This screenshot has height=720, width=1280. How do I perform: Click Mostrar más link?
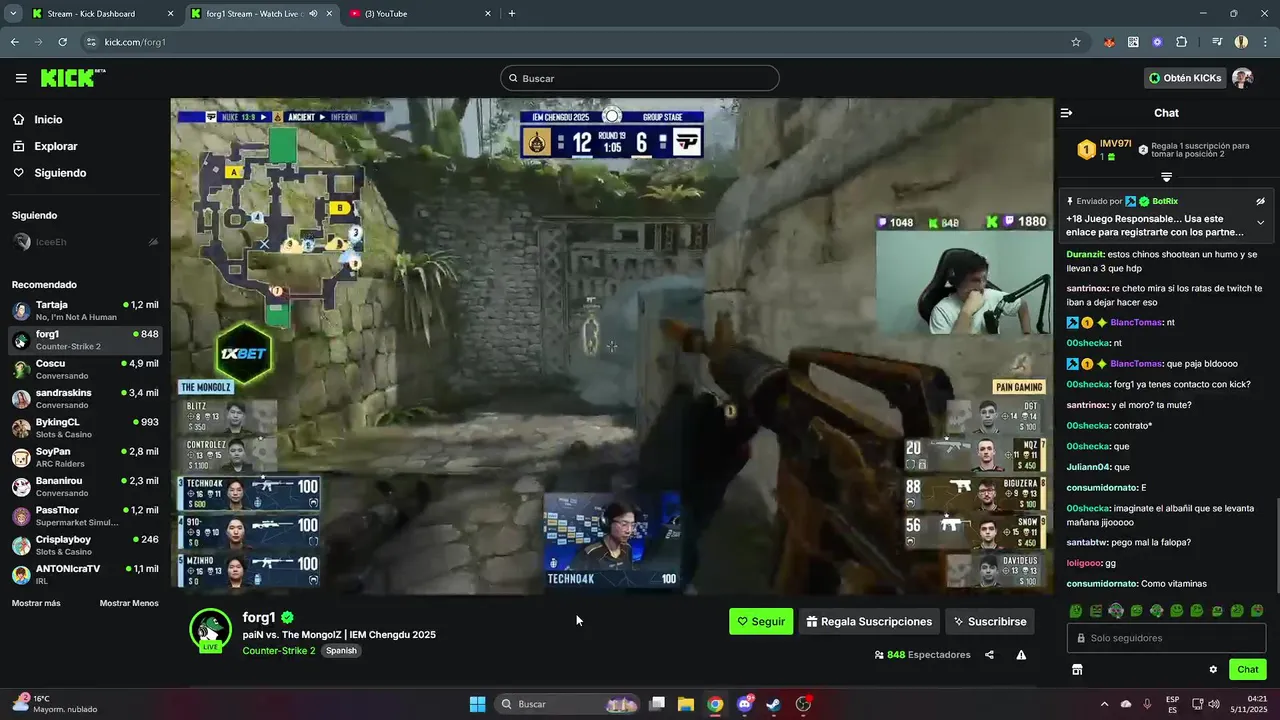click(36, 603)
